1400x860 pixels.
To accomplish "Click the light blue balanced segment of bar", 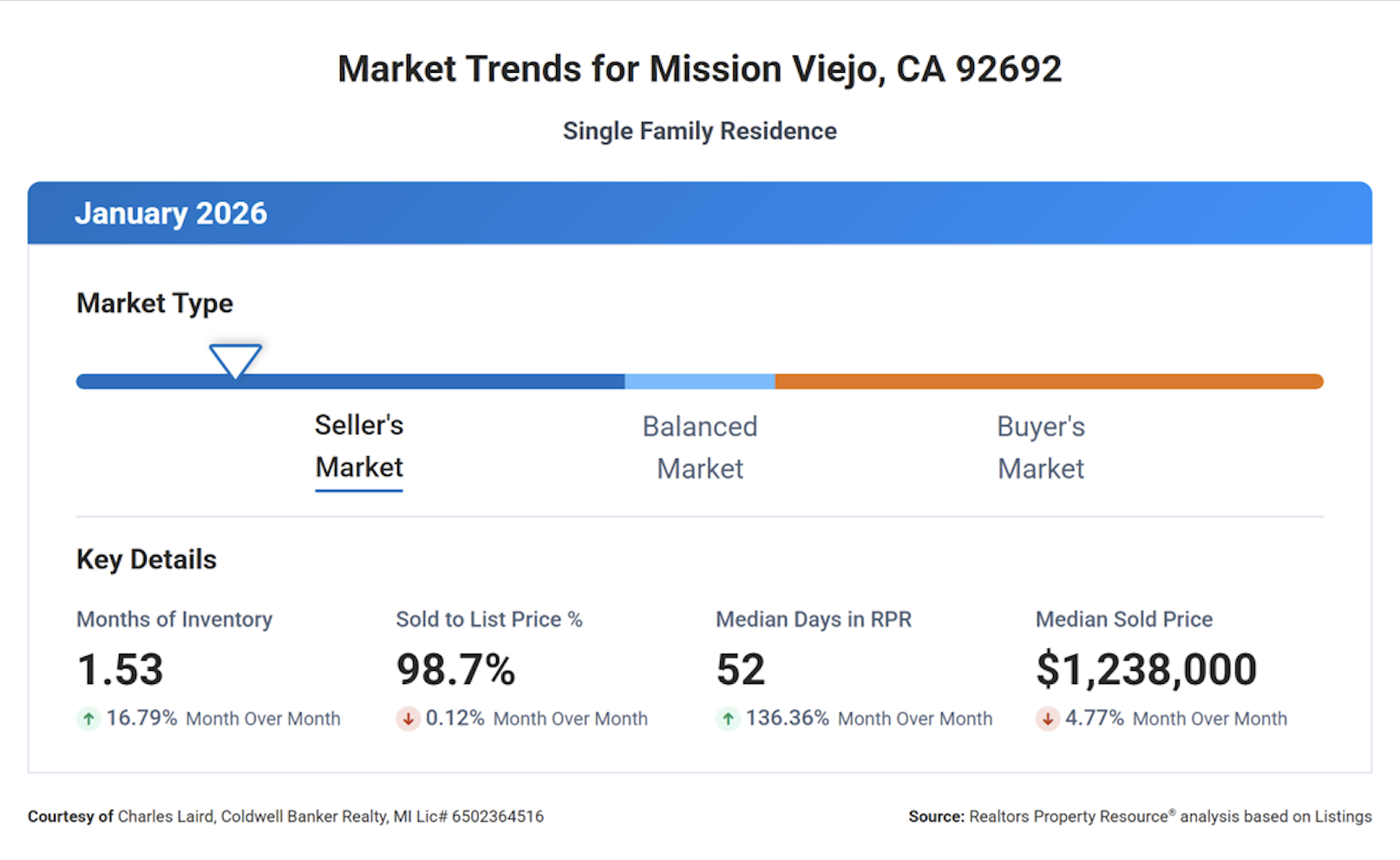I will coord(700,381).
